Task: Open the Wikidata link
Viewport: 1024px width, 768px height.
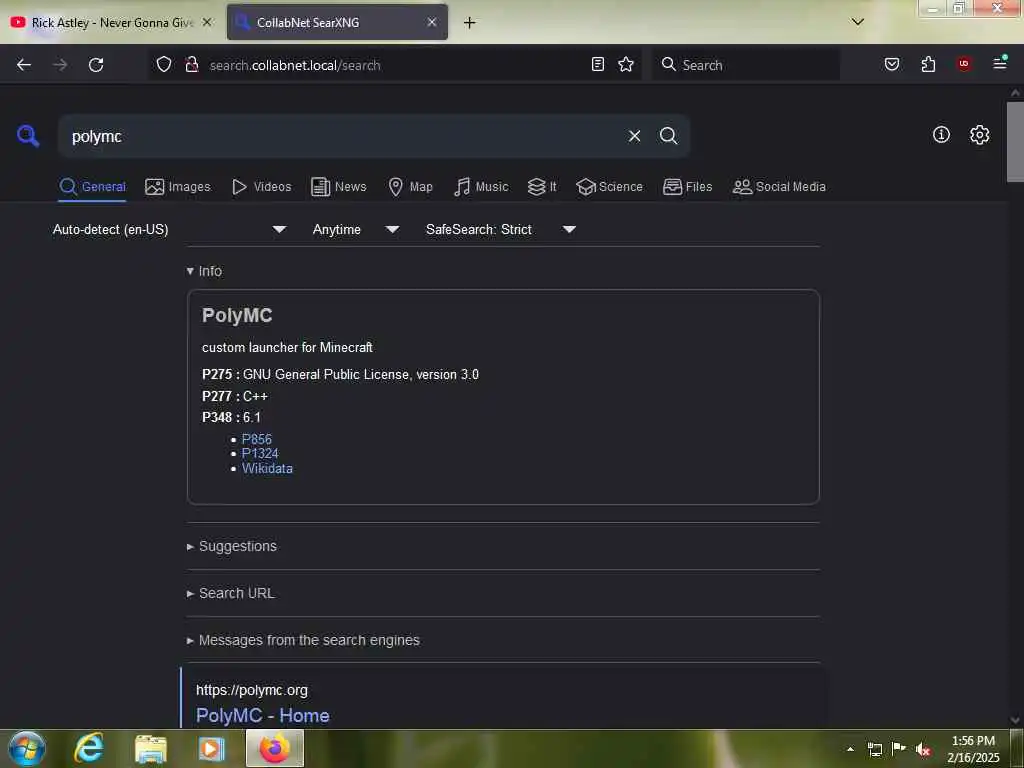Action: (267, 469)
